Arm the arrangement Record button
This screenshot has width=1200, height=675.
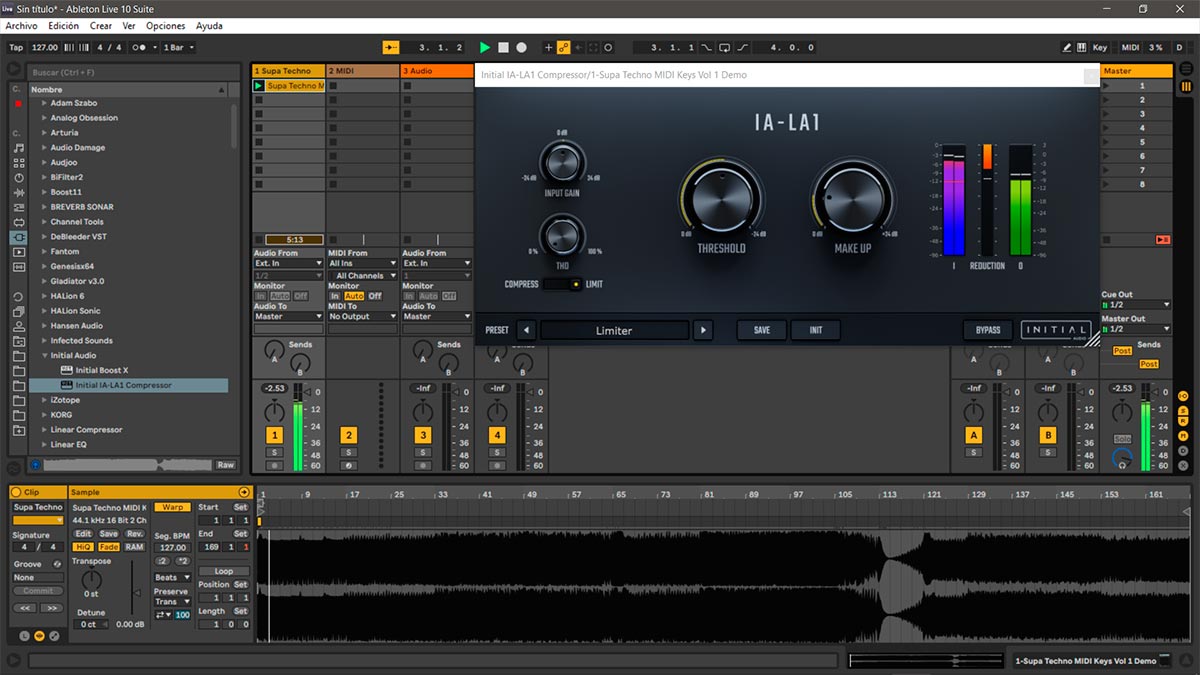pos(521,47)
